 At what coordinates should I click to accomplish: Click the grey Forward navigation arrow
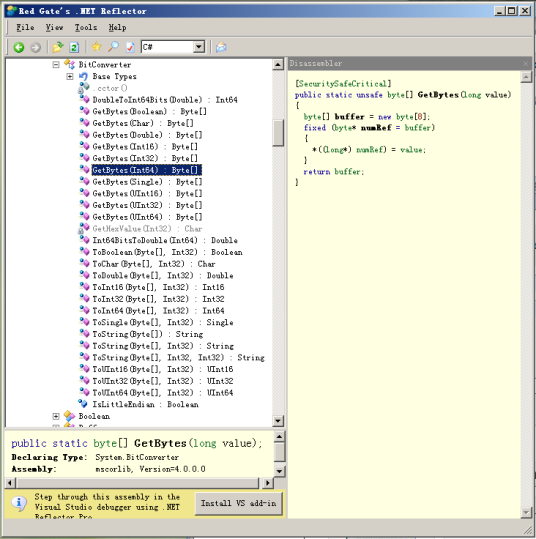click(x=35, y=47)
